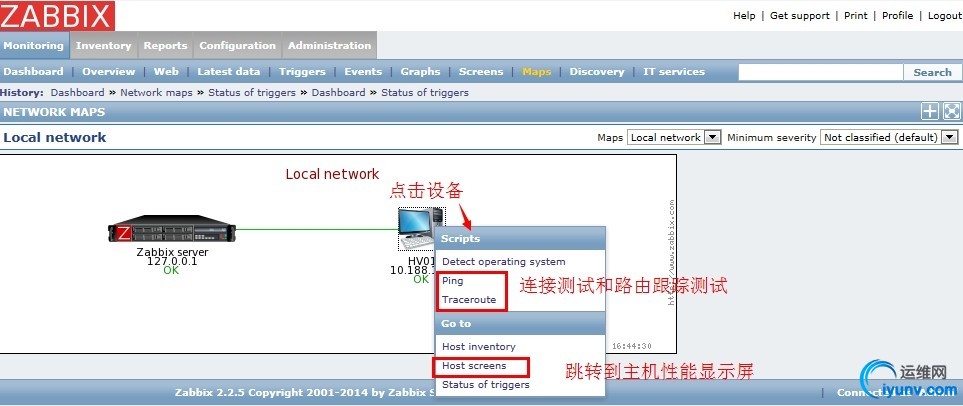Click the Logout link
Image resolution: width=963 pixels, height=406 pixels.
pyautogui.click(x=945, y=16)
